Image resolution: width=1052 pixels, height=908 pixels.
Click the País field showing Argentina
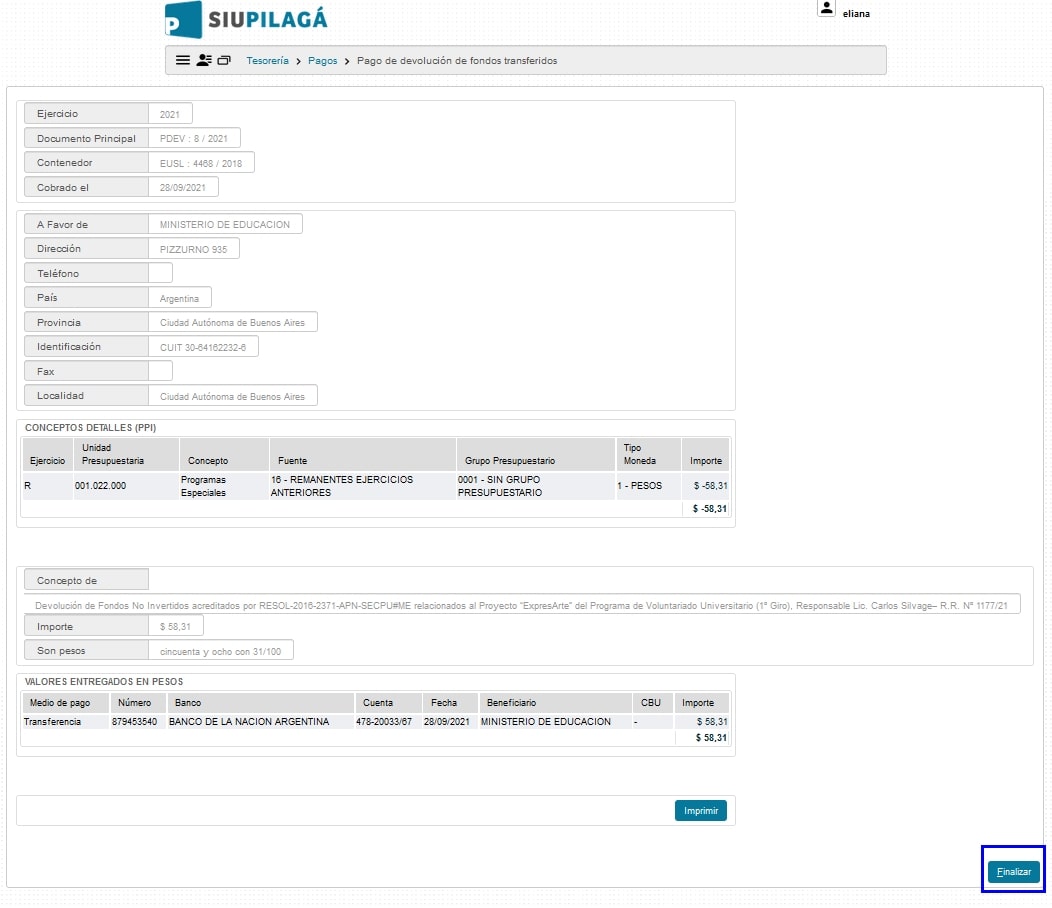180,298
